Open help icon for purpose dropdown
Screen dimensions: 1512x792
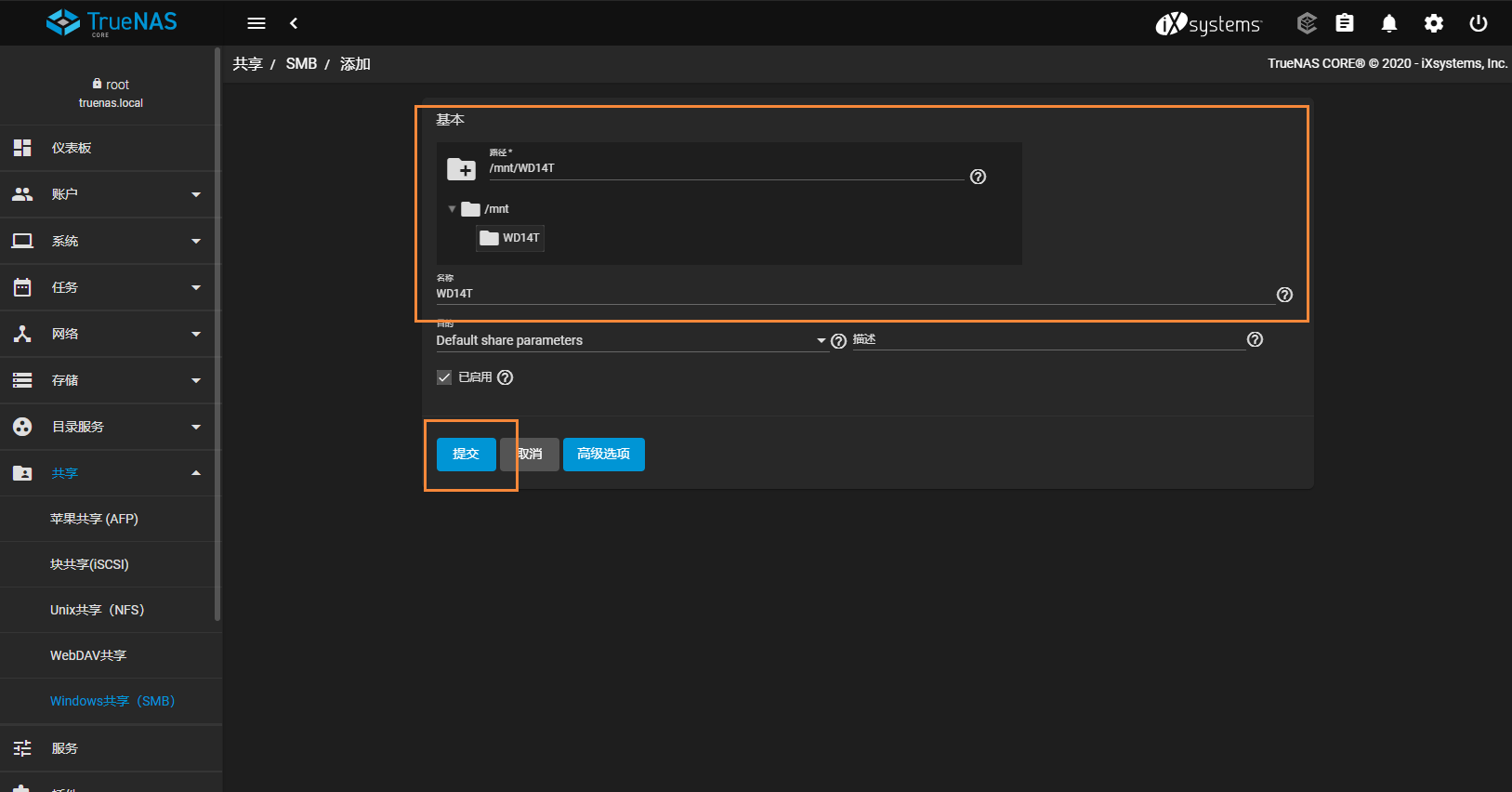tap(838, 341)
